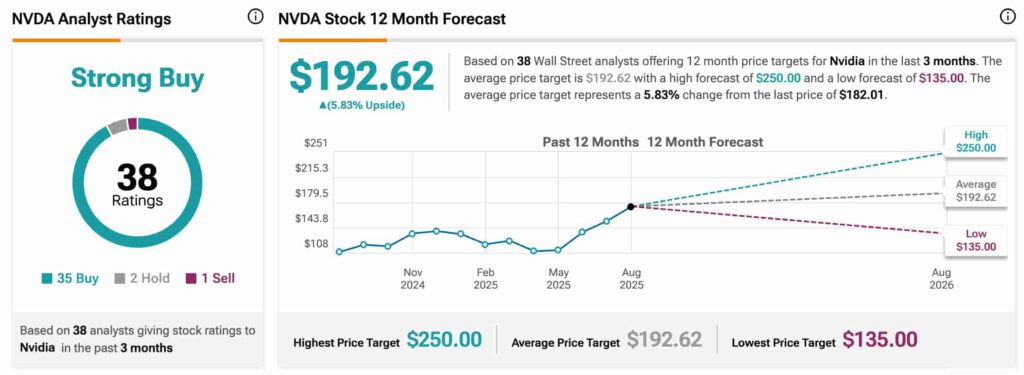Select the Past 12 Months chart label
Image resolution: width=1024 pixels, height=375 pixels.
click(x=591, y=142)
